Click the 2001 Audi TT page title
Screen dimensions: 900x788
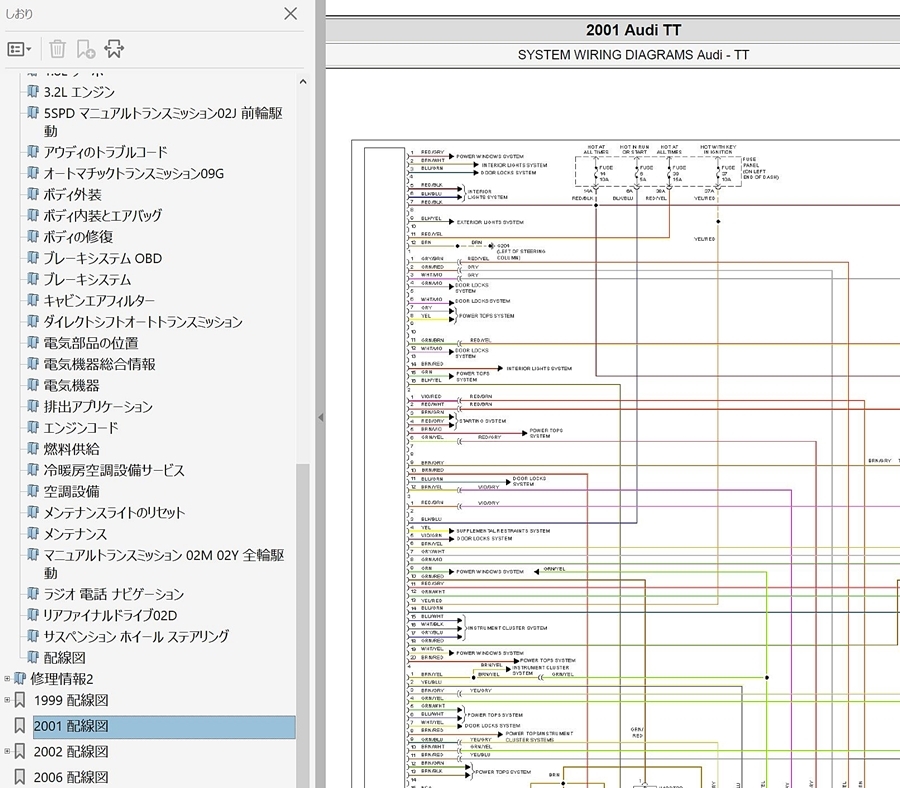pyautogui.click(x=633, y=30)
